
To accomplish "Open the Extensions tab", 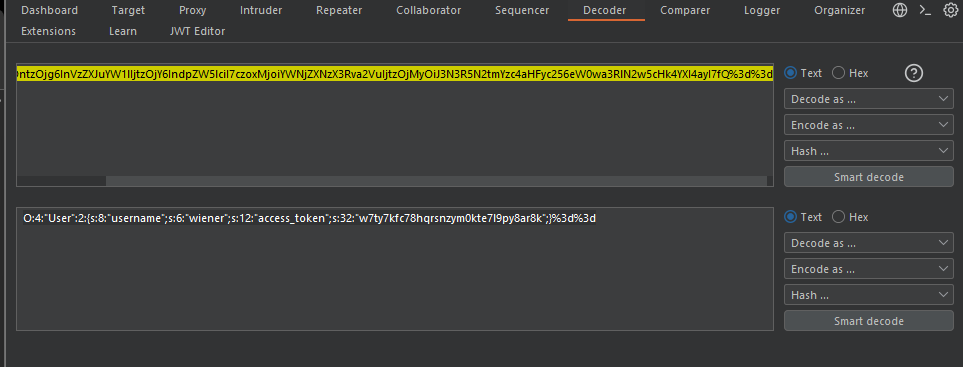I will [49, 31].
